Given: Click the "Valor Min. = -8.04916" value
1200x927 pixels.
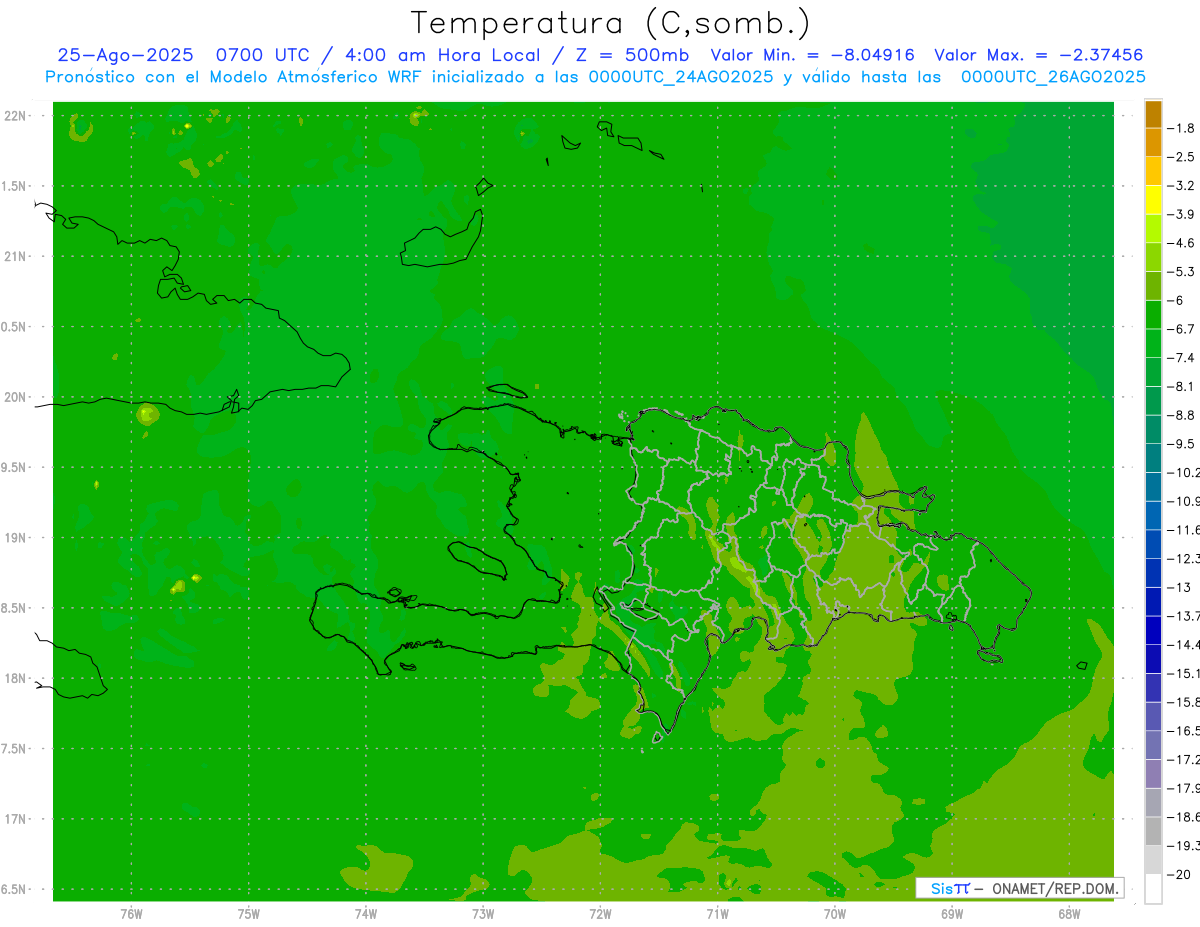Looking at the screenshot, I should 812,55.
